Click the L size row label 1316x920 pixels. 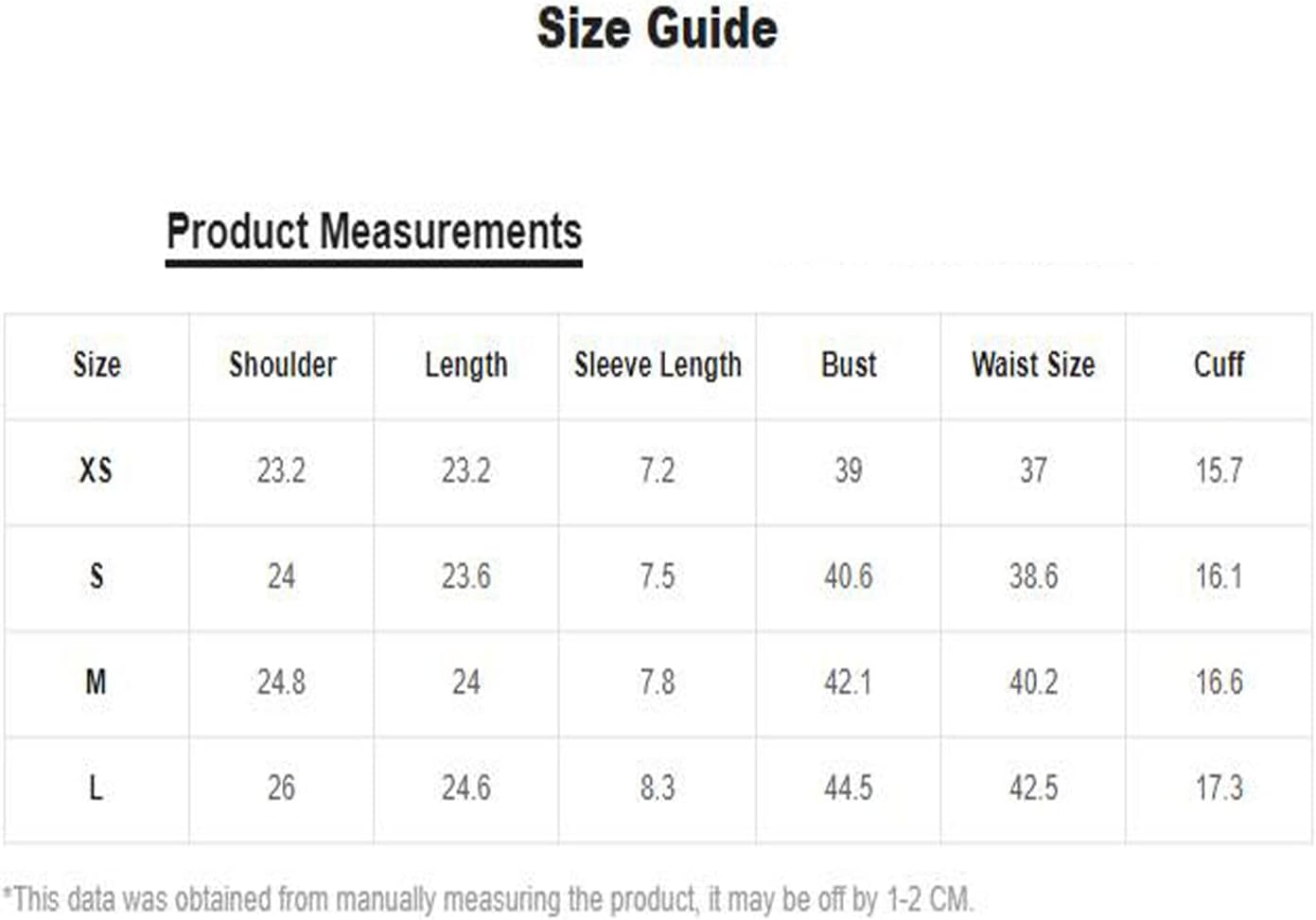point(96,787)
